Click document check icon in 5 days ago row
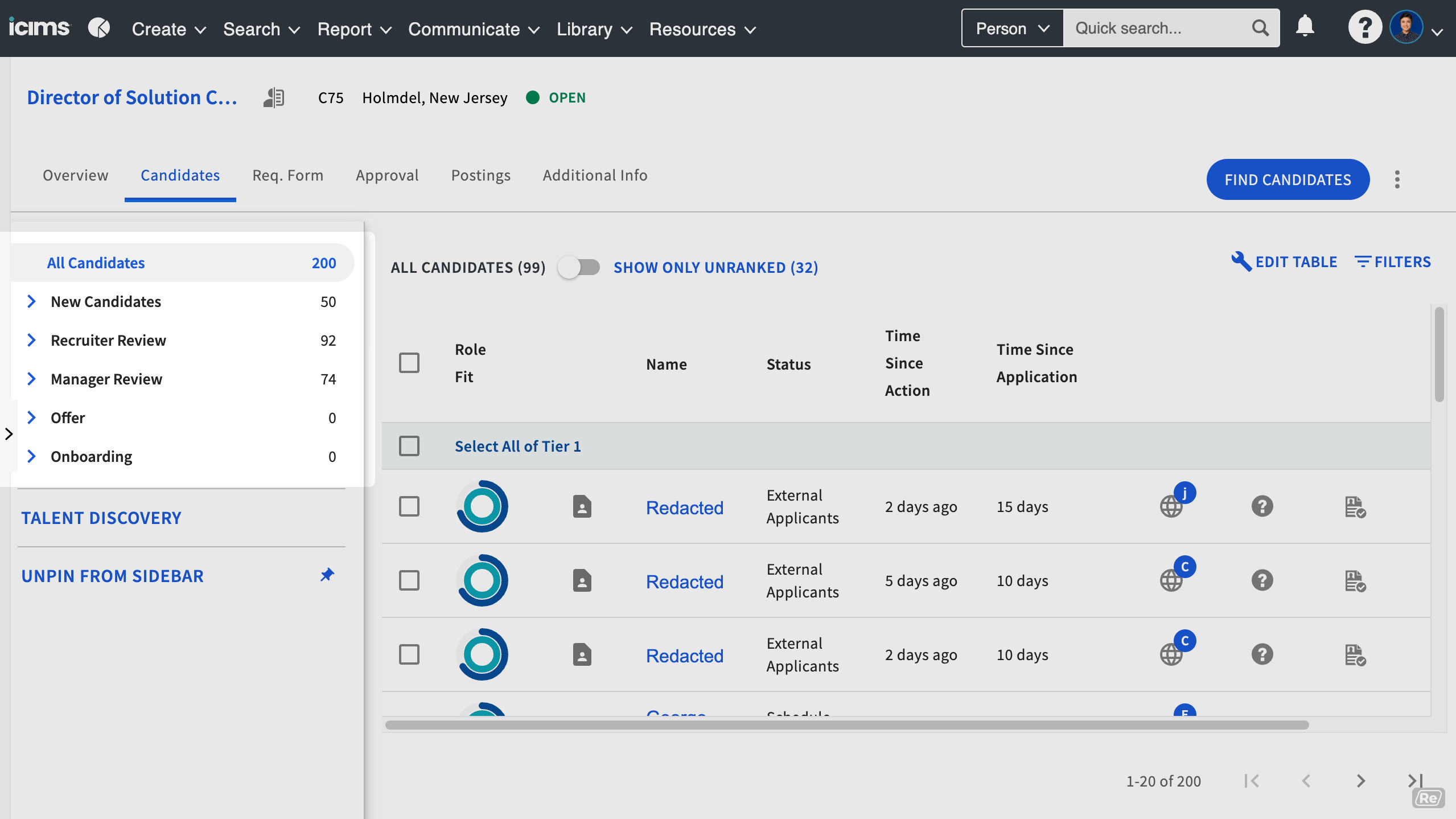Screen dimensions: 1456x819 click(1355, 581)
